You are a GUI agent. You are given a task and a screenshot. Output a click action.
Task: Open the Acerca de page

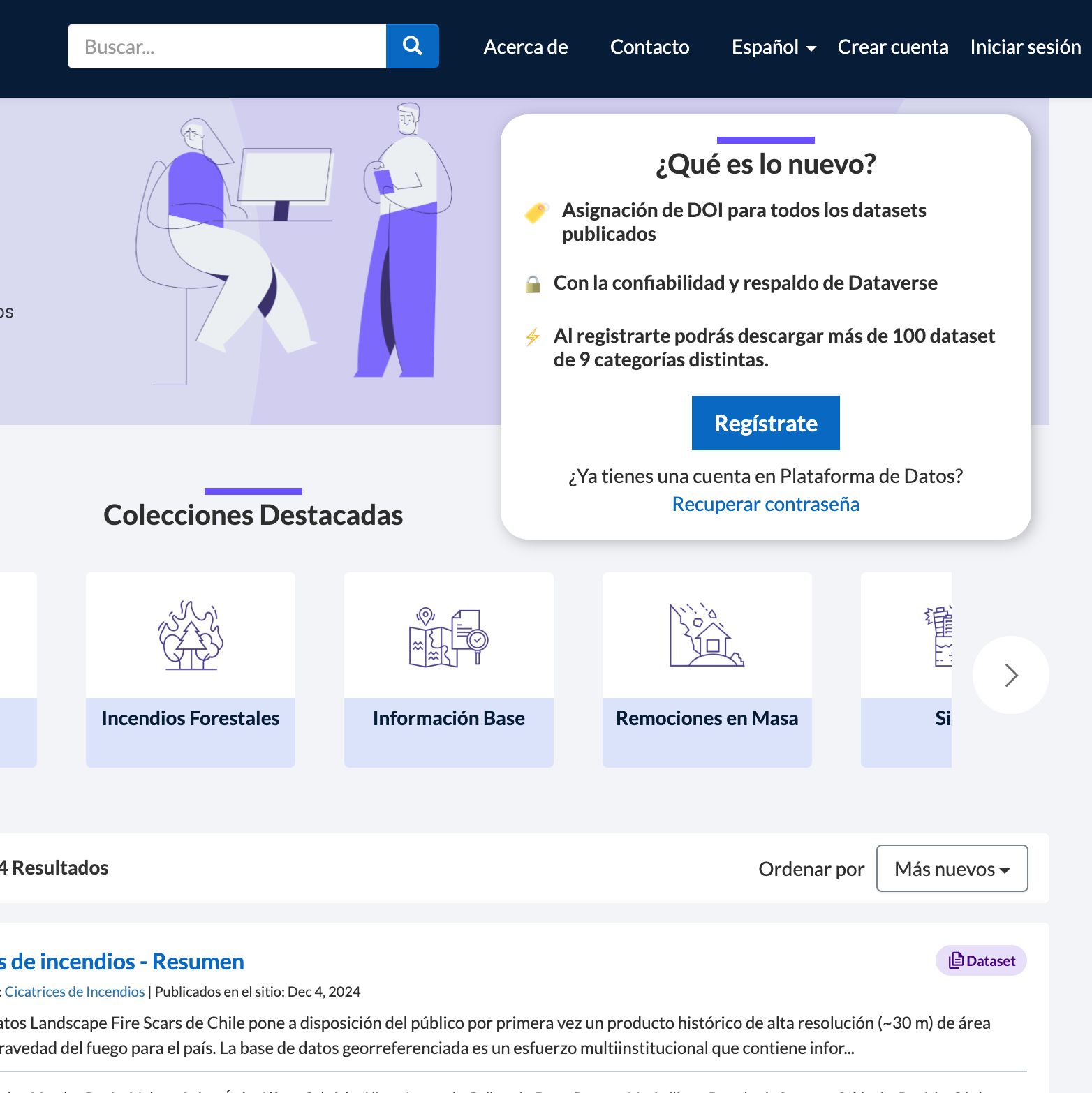click(x=526, y=47)
